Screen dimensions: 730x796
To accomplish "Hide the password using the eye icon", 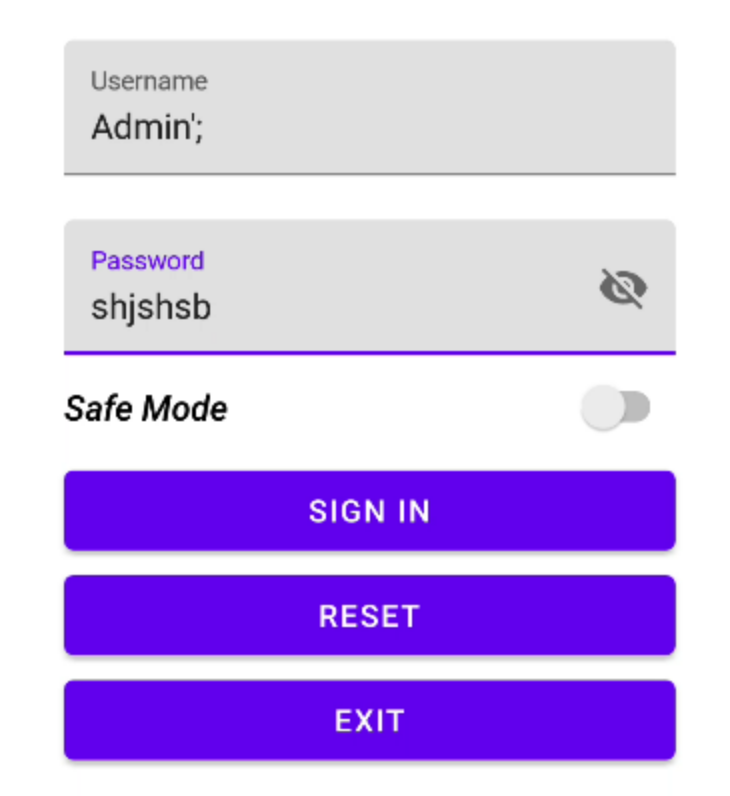I will (623, 288).
